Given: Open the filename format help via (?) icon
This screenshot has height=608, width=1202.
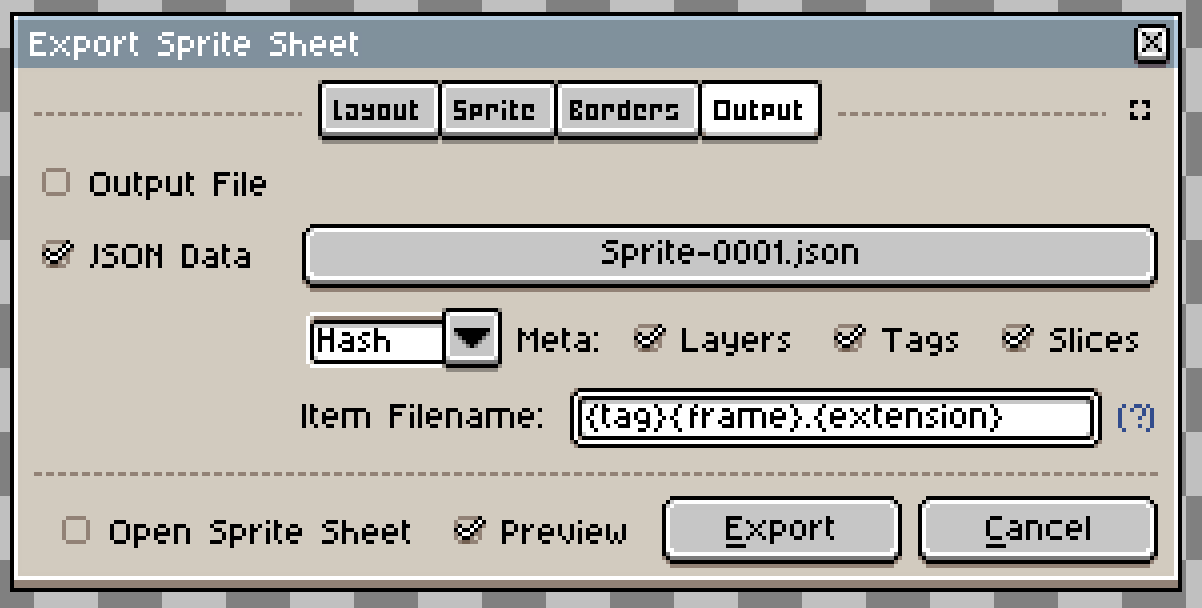Looking at the screenshot, I should [x=1136, y=419].
